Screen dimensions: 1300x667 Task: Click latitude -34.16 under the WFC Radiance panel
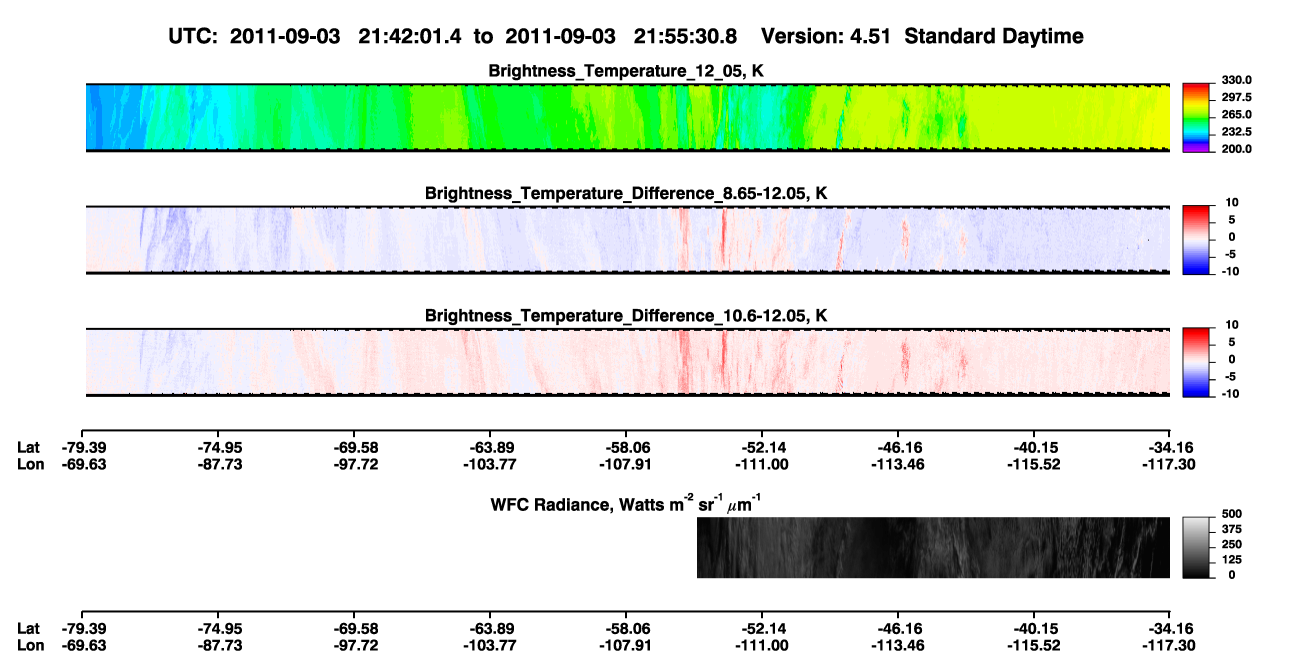coord(1171,629)
